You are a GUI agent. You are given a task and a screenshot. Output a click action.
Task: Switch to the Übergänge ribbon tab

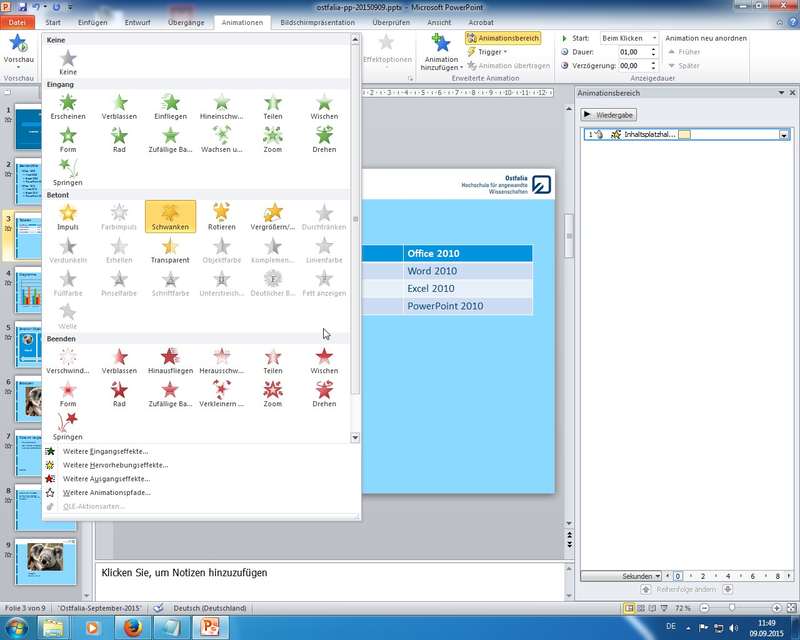[186, 22]
